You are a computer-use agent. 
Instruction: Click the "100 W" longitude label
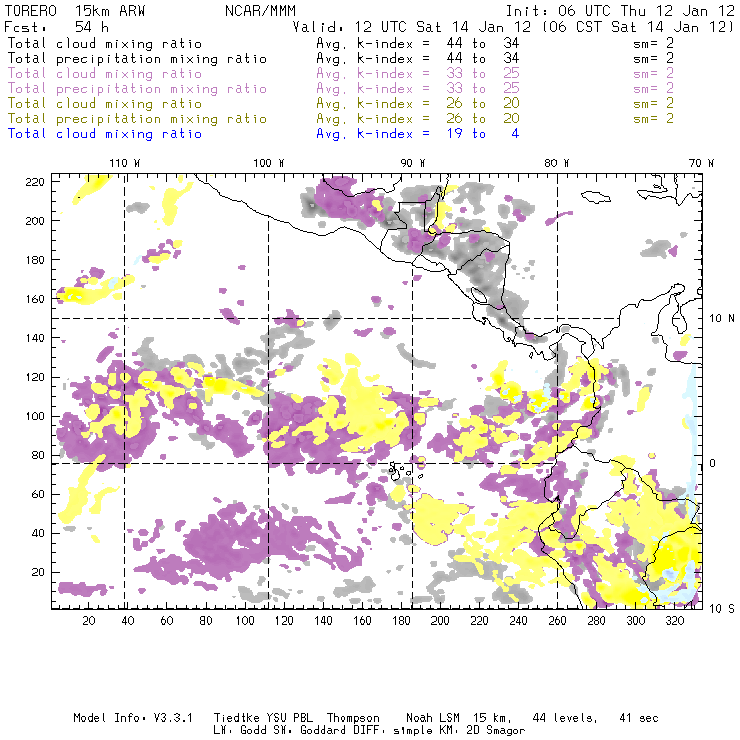[269, 163]
